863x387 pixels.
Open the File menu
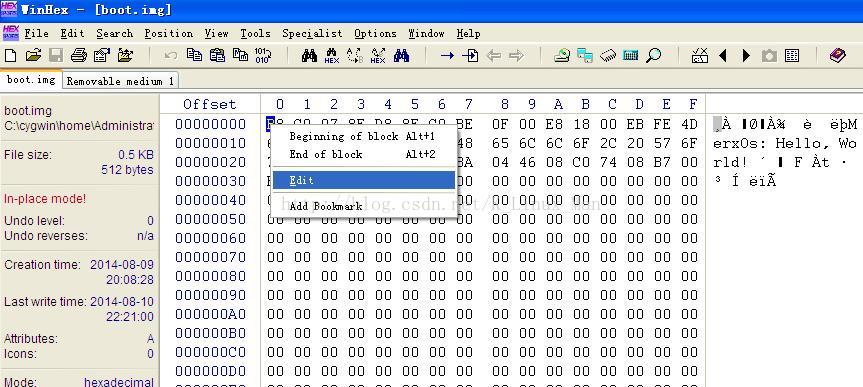[x=37, y=34]
